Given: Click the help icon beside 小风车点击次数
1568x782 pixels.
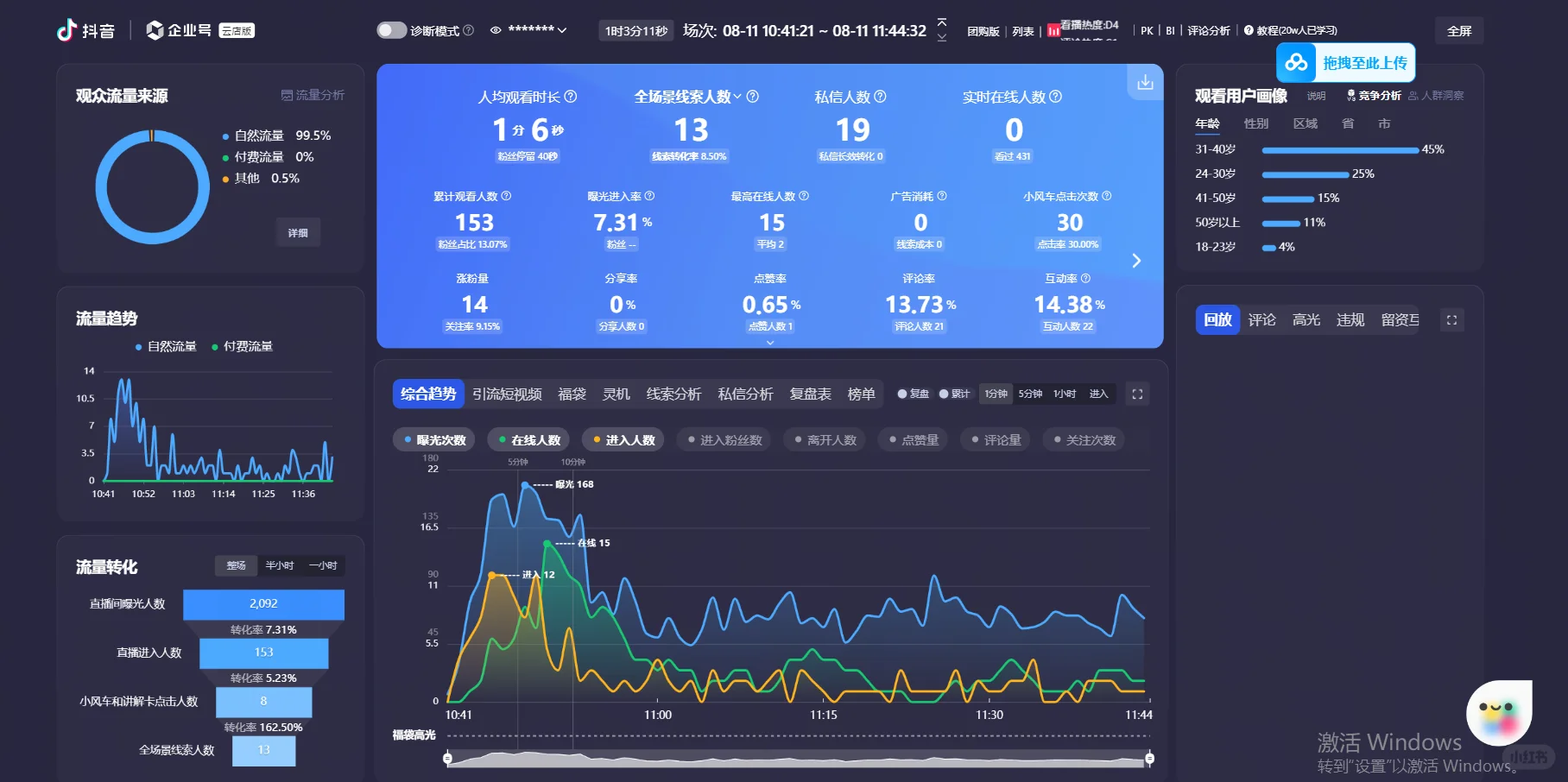Looking at the screenshot, I should click(1107, 196).
